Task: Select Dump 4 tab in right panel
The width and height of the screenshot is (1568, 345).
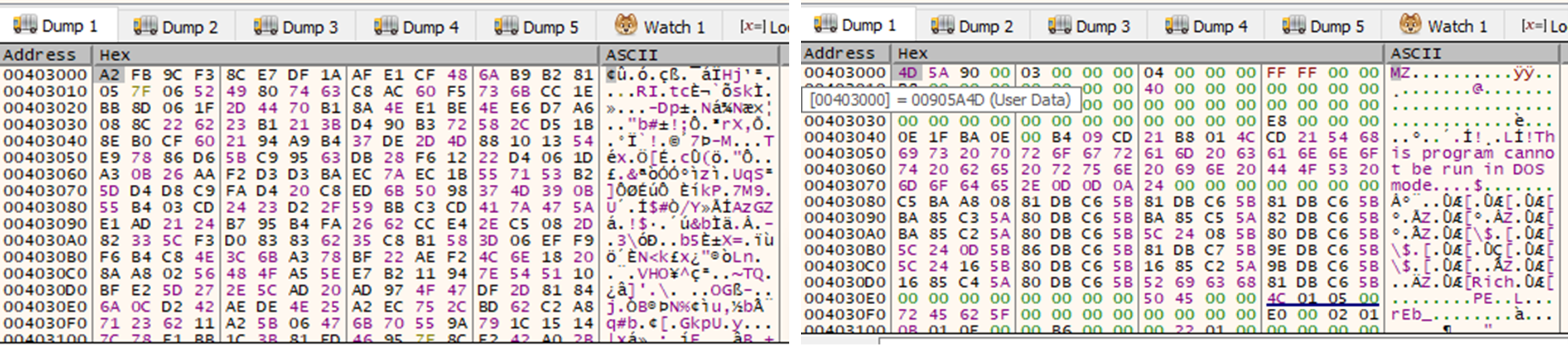Action: [1207, 26]
